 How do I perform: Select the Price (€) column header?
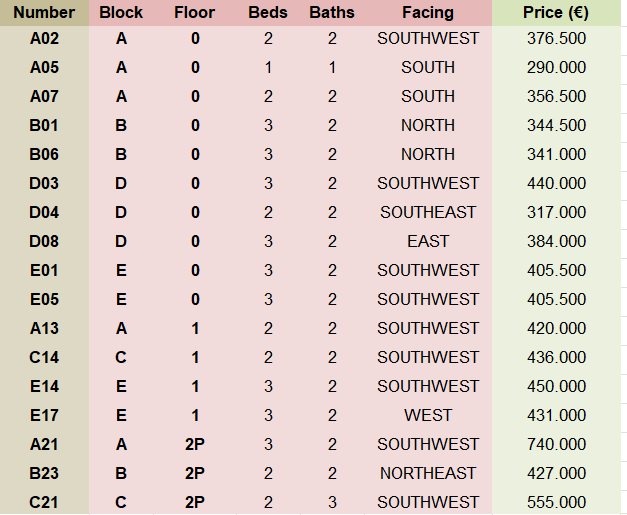point(556,13)
